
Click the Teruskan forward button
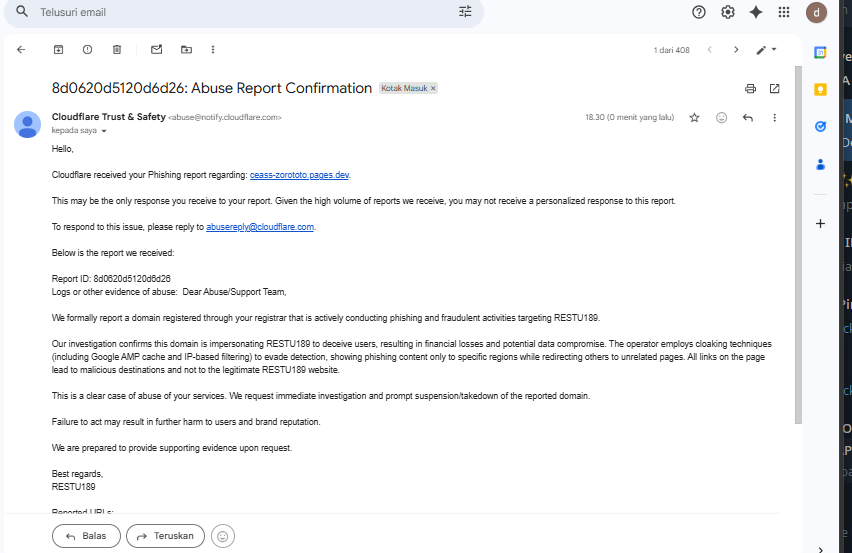165,536
